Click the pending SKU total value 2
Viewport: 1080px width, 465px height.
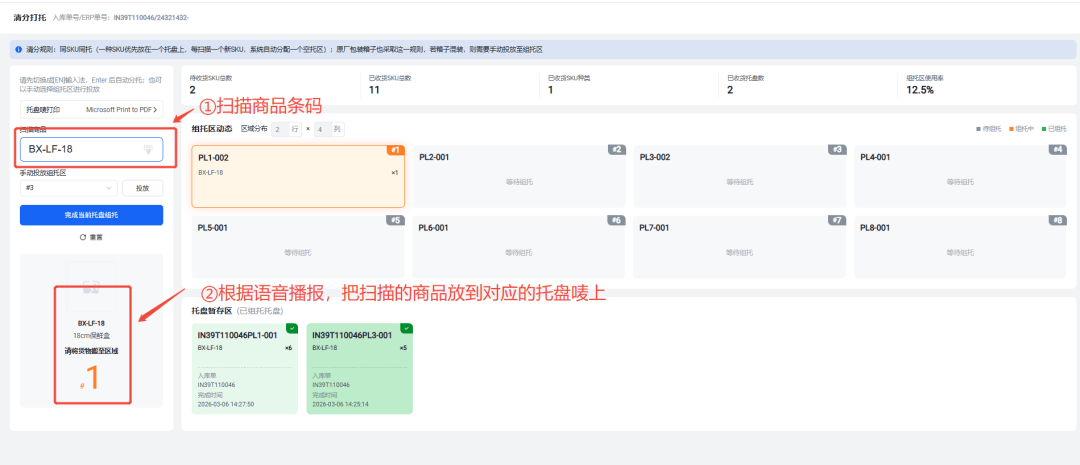tap(193, 90)
